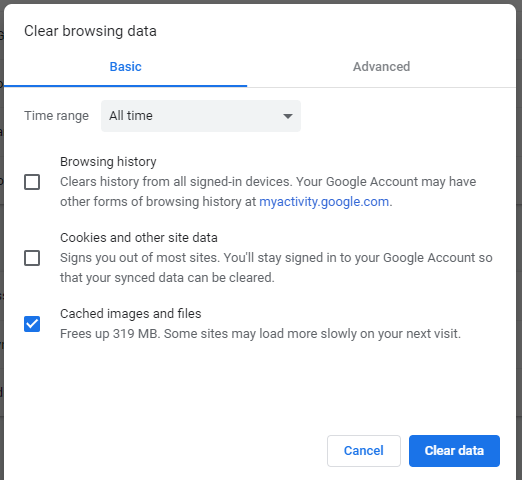The width and height of the screenshot is (522, 480).
Task: Click the blue checkmark icon for cached files
Action: 32,324
